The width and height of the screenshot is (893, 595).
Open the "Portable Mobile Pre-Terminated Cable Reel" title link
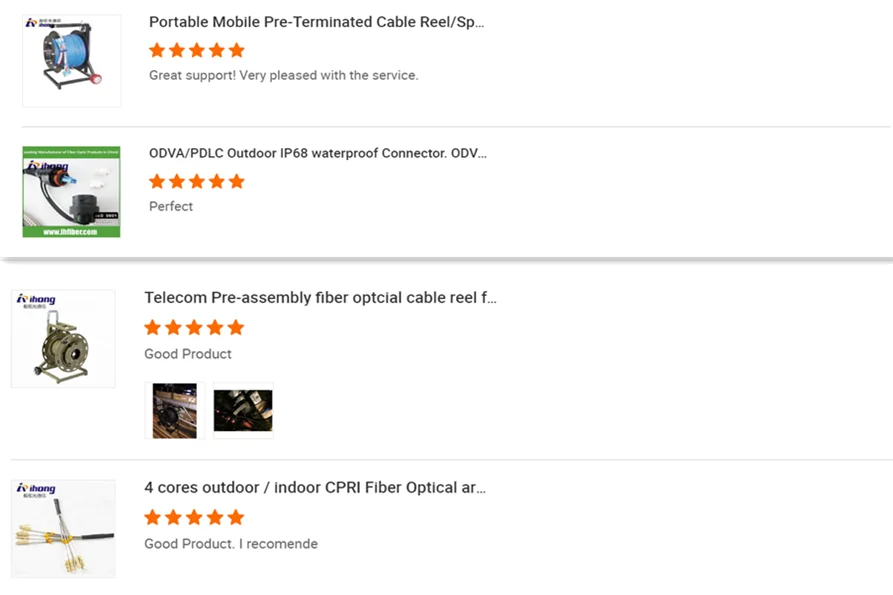316,22
